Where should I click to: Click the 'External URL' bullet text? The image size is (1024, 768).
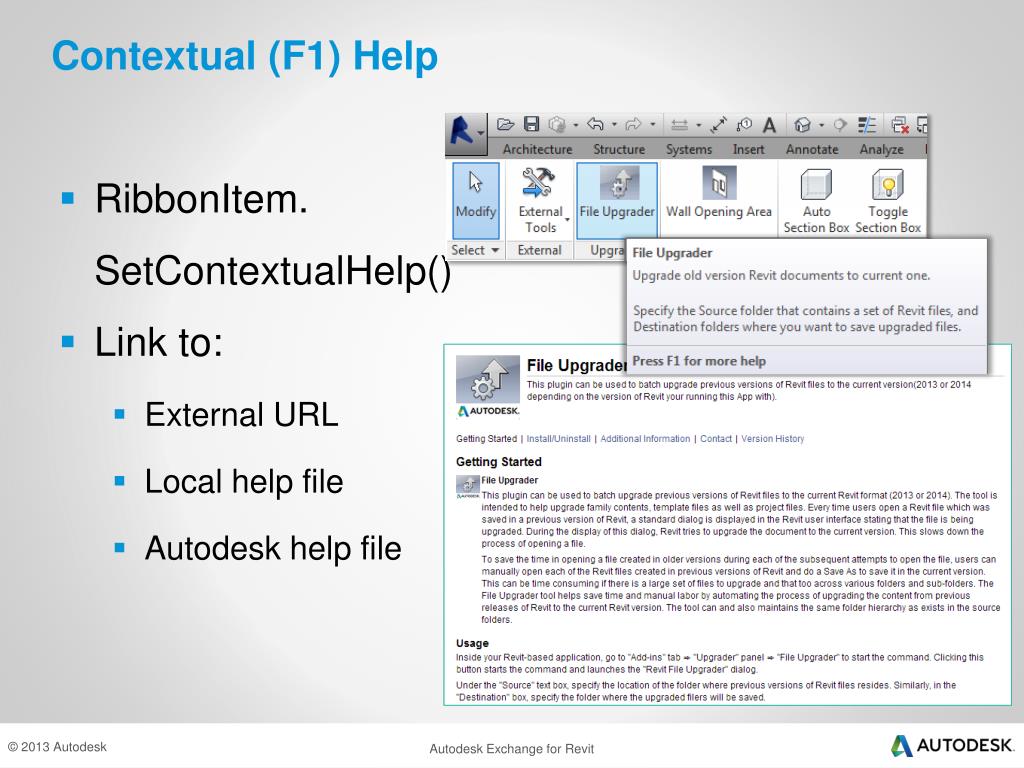coord(242,415)
